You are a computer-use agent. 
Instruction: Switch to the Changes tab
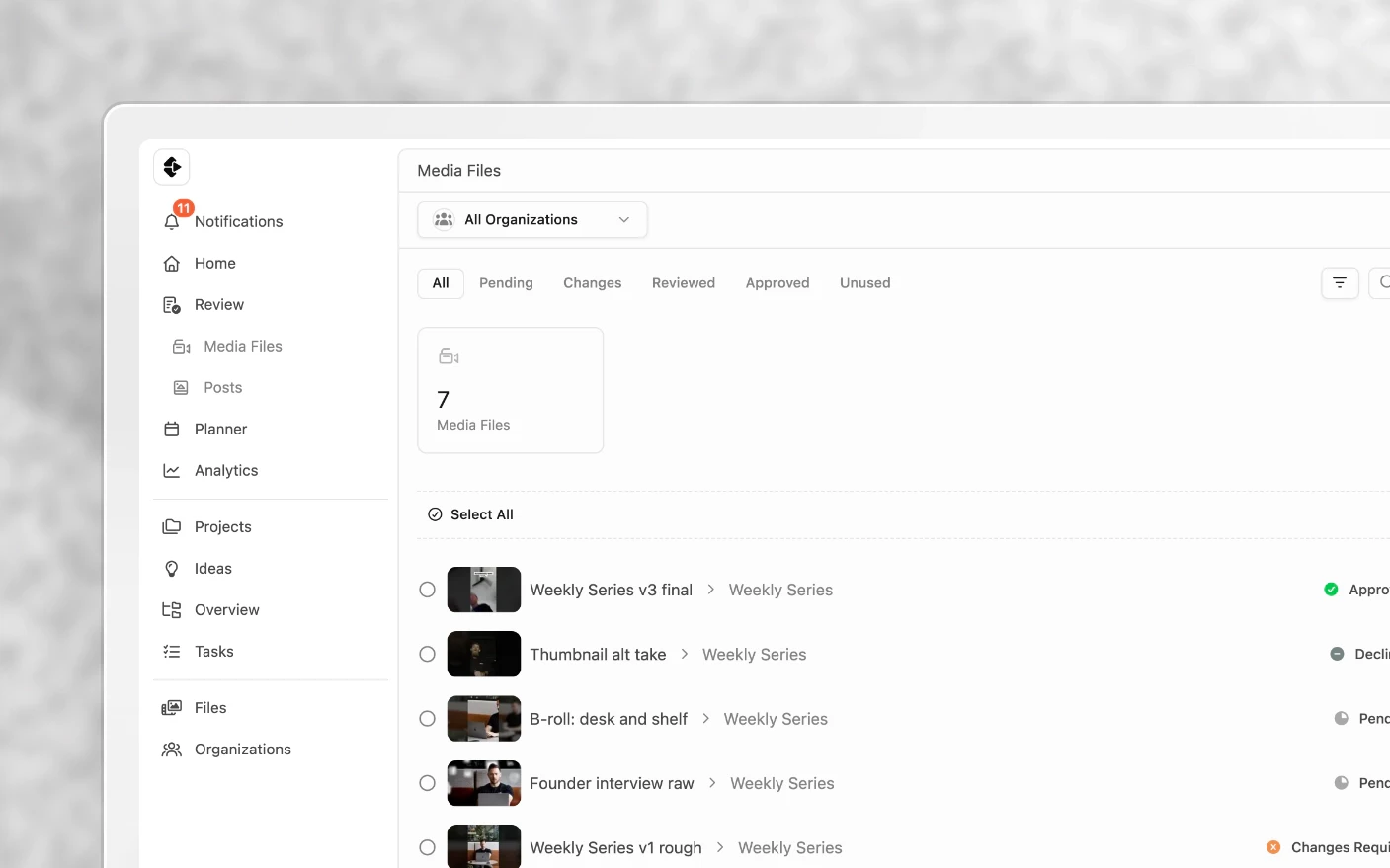[593, 283]
